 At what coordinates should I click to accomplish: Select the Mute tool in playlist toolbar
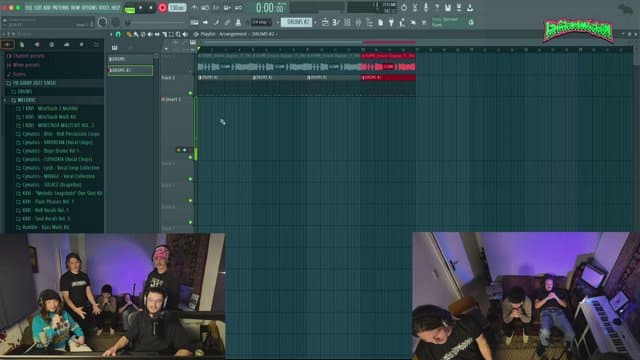point(150,35)
